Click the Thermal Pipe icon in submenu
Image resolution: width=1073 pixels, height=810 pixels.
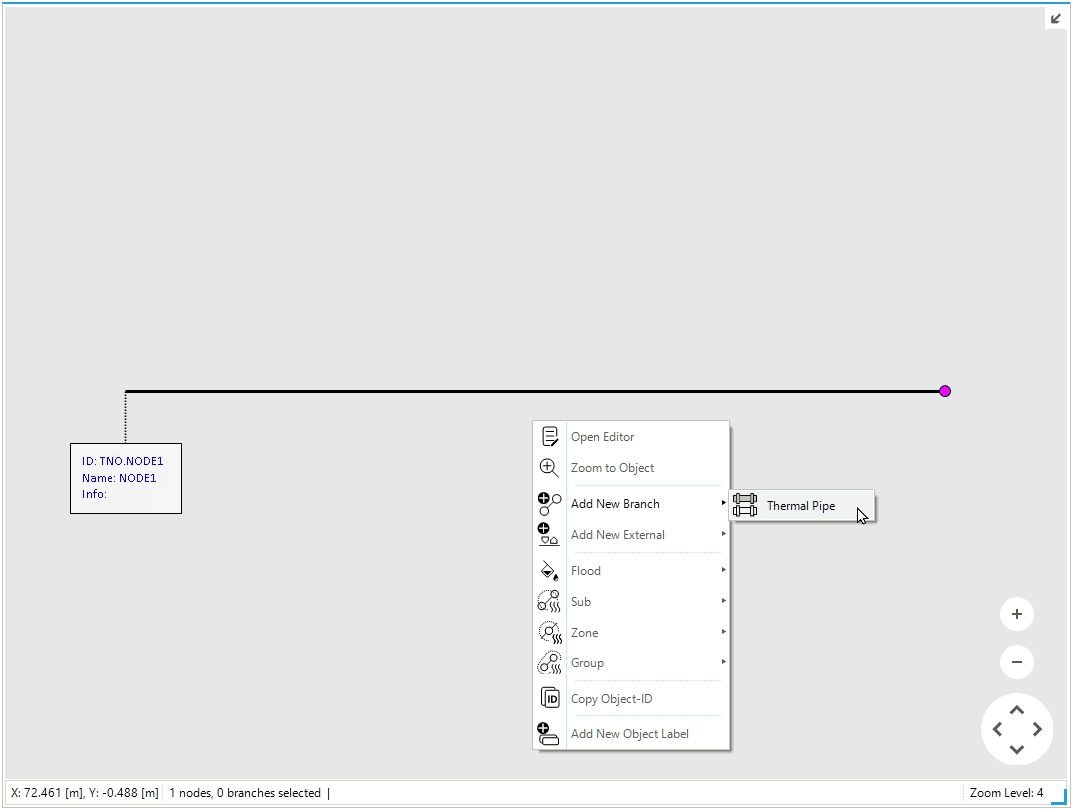[x=745, y=506]
